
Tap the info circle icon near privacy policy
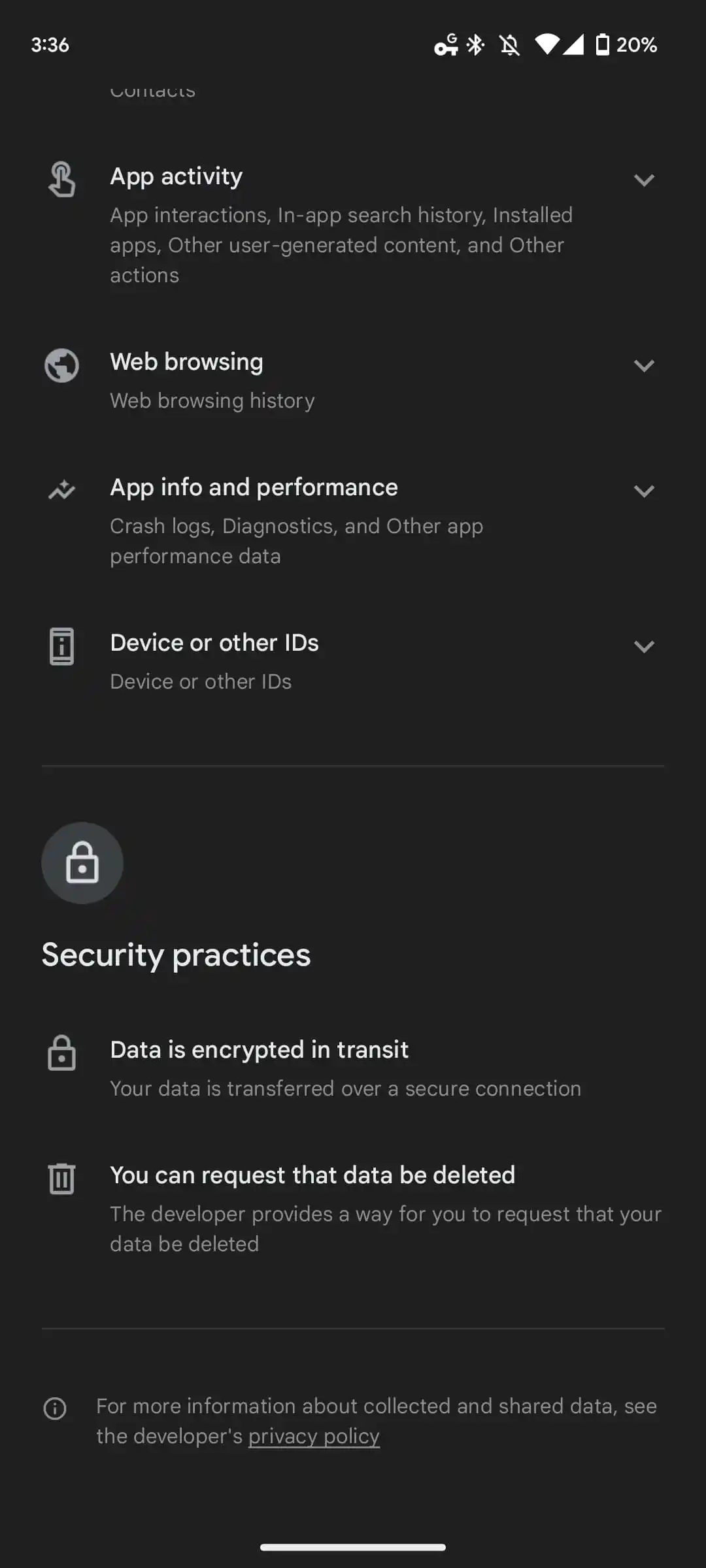click(55, 1408)
